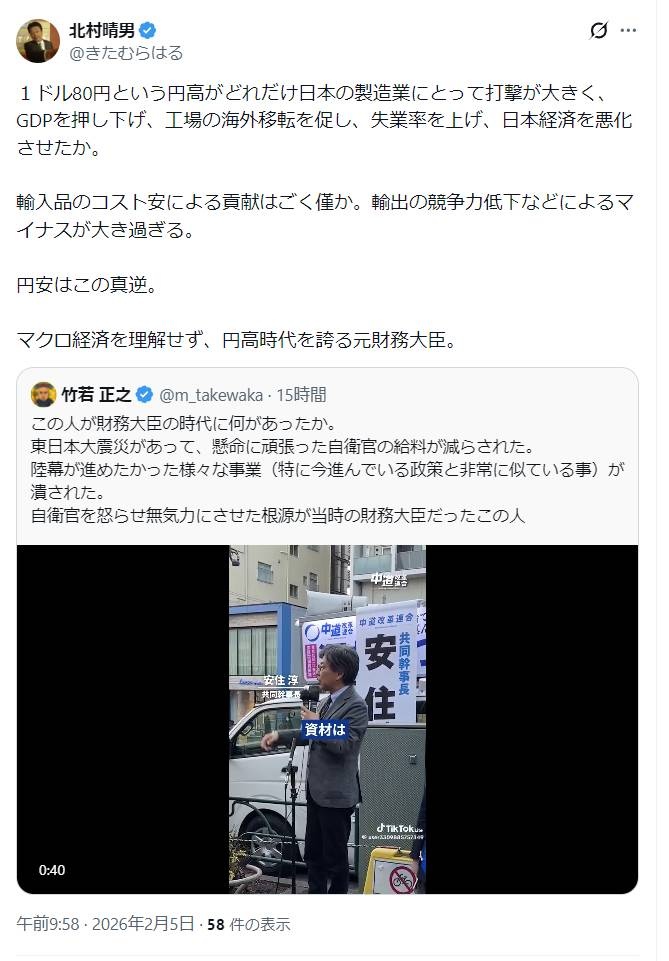Click 竹若 正之's small avatar

click(x=43, y=395)
